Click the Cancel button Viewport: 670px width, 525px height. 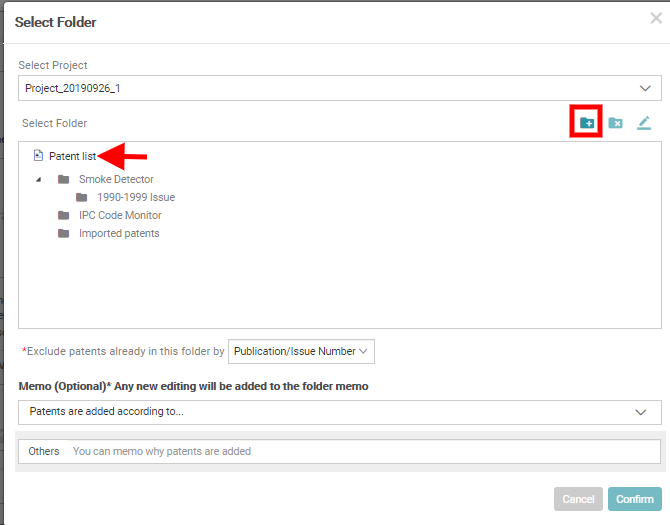pos(578,499)
